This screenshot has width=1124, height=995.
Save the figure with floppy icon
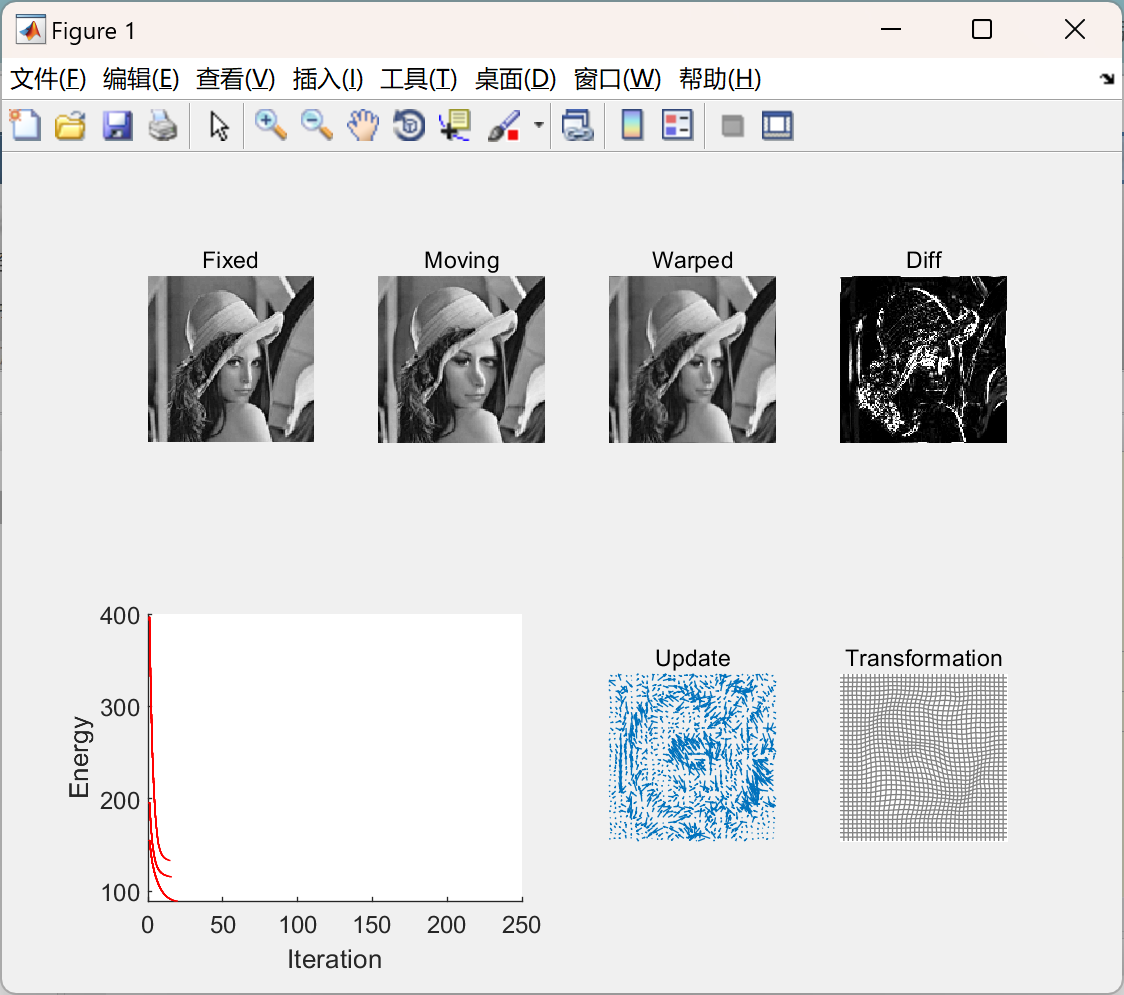coord(117,125)
